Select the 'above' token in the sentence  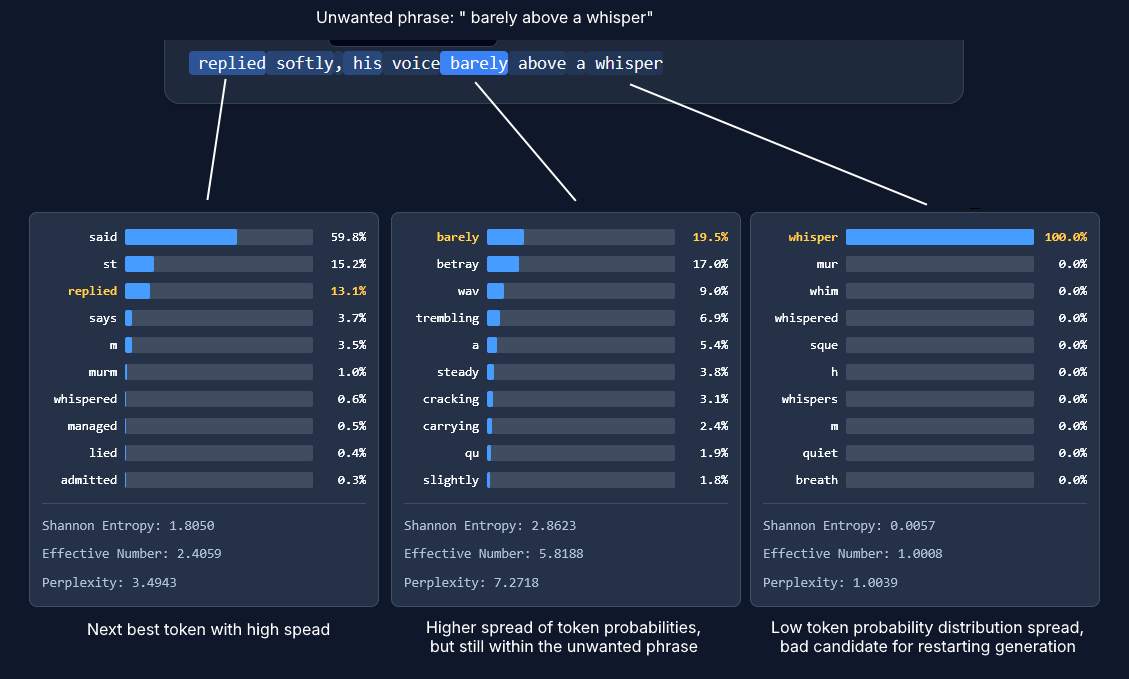538,63
